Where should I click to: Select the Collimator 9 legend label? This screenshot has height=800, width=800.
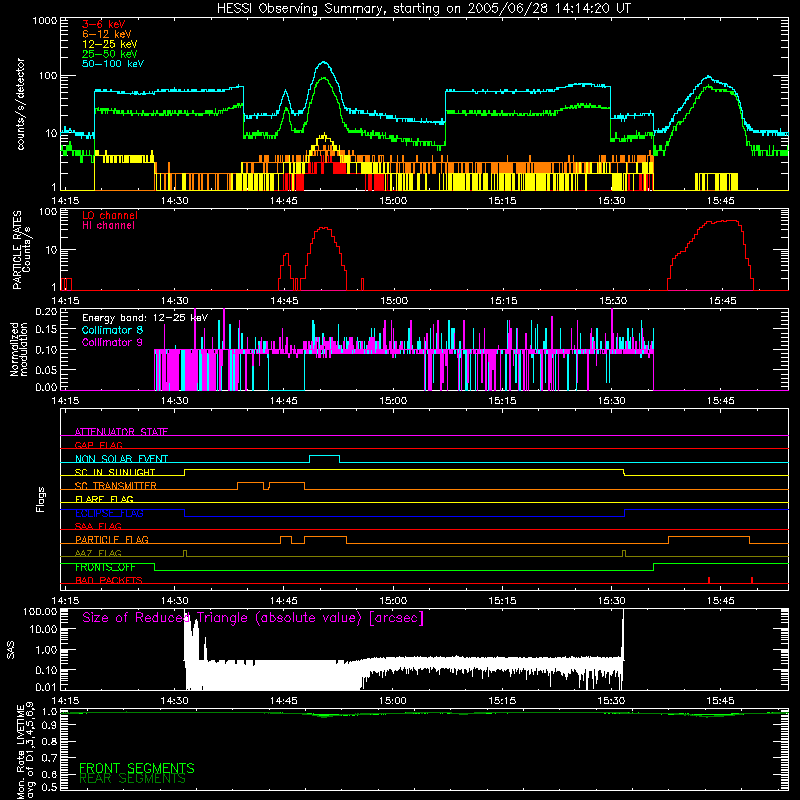(112, 342)
